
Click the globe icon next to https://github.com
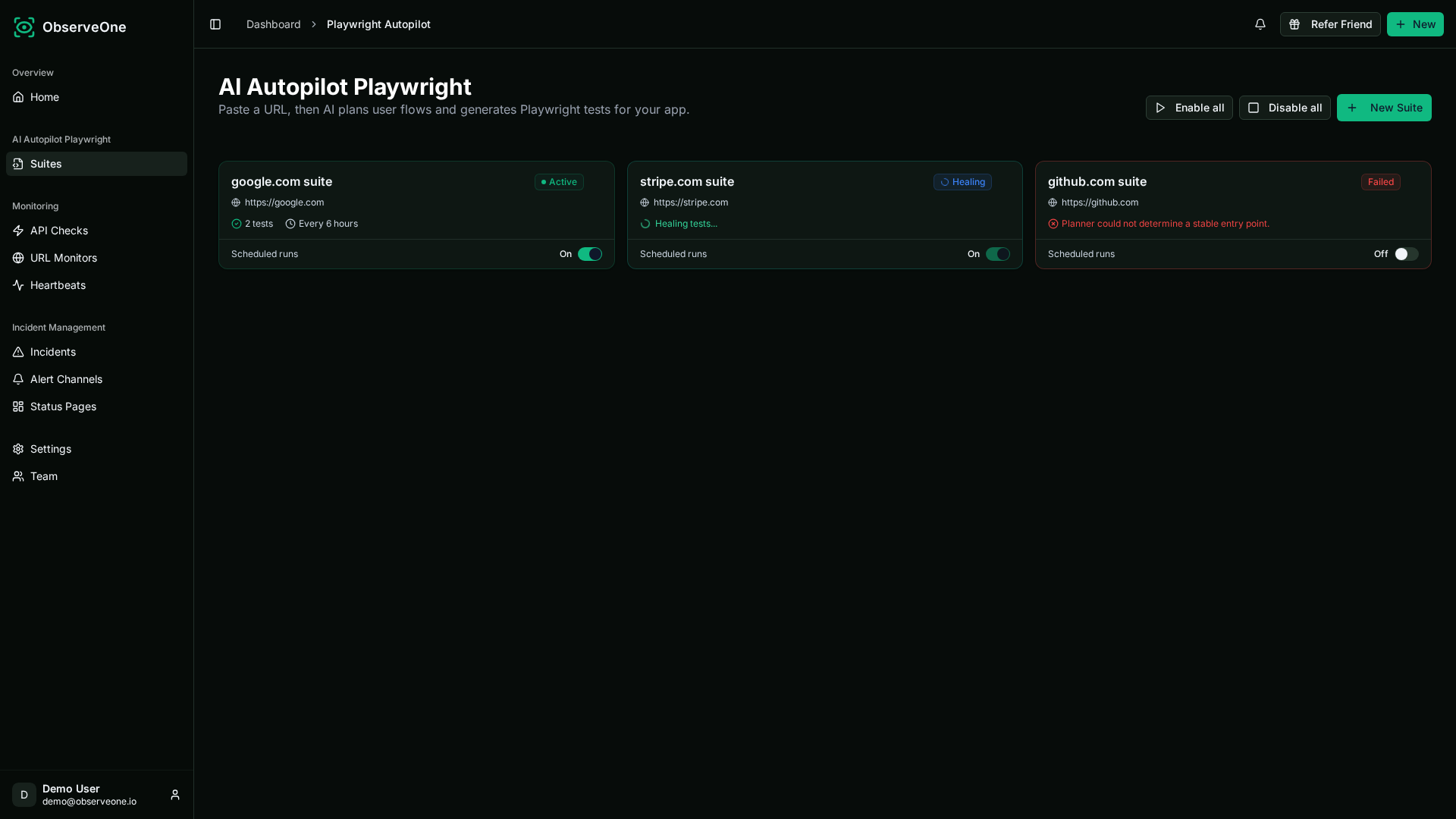1053,202
